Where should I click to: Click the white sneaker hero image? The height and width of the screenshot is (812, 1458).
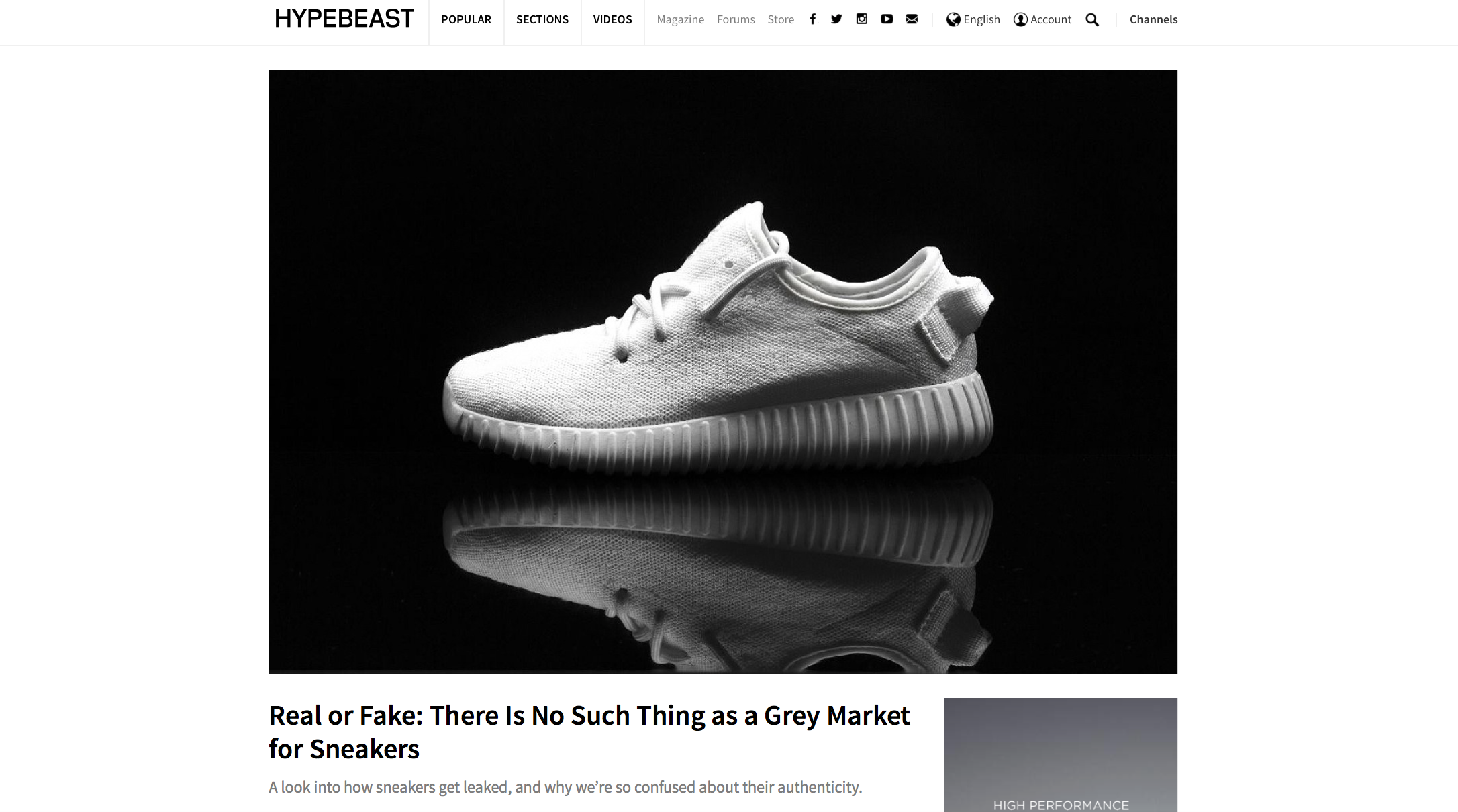click(x=723, y=372)
